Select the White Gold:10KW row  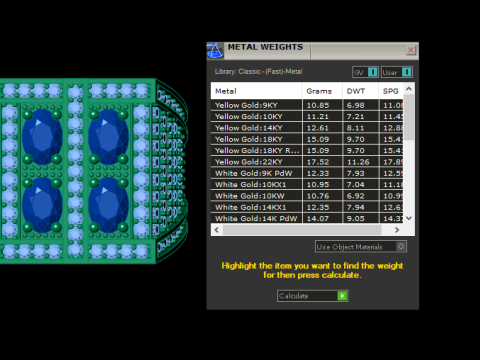[307, 196]
